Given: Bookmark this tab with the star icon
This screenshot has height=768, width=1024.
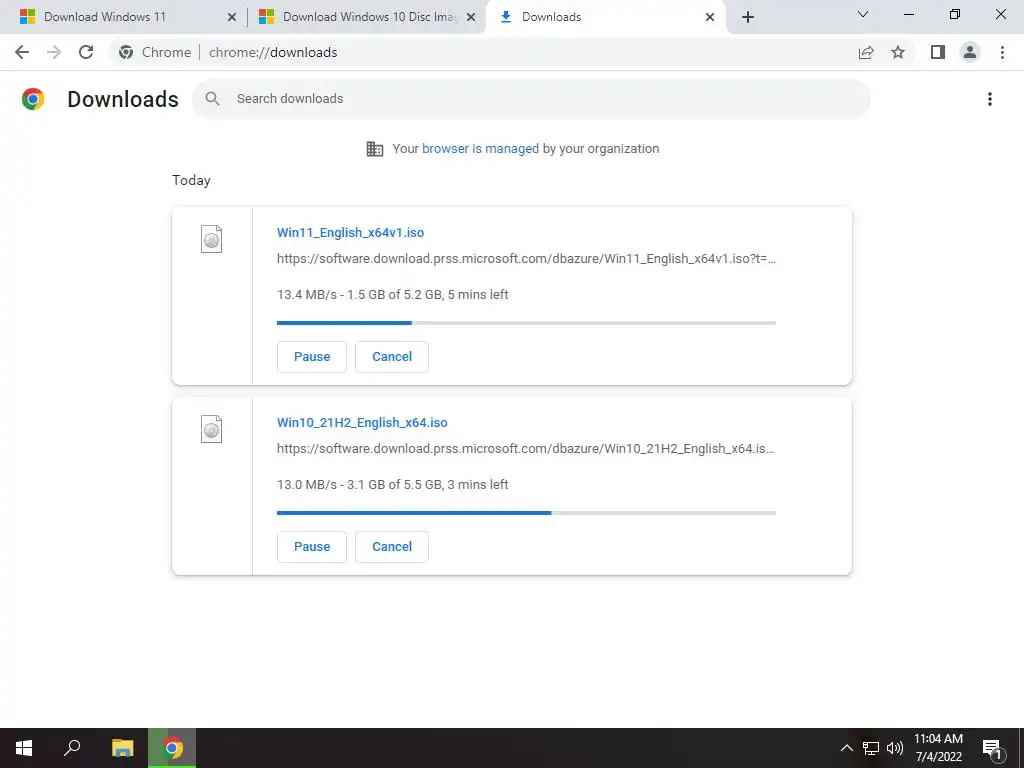Looking at the screenshot, I should [898, 52].
